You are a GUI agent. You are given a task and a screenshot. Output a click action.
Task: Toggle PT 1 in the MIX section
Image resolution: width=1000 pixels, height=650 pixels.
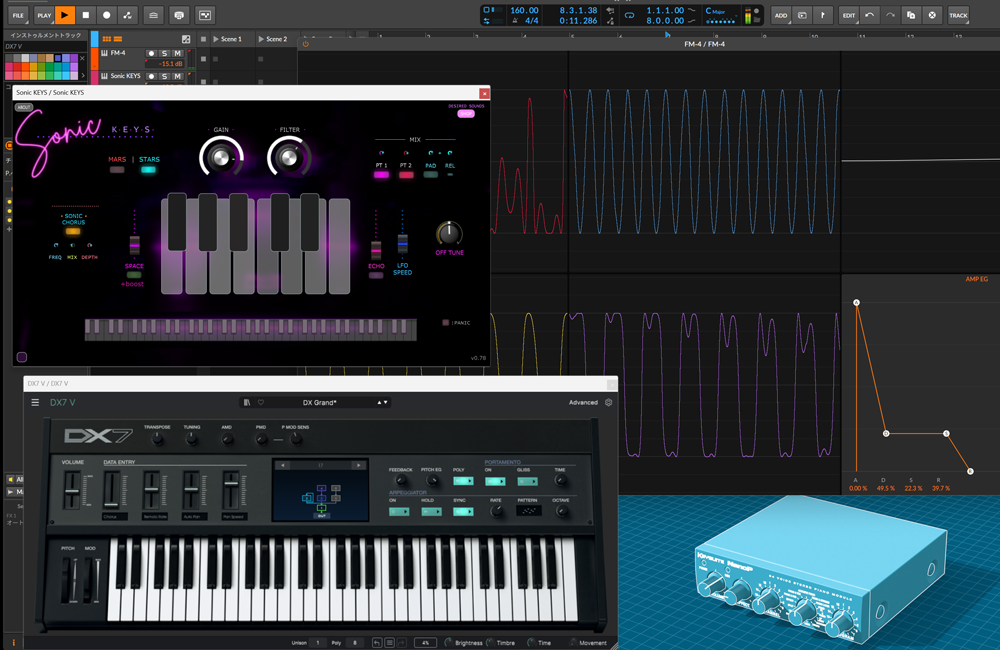381,174
